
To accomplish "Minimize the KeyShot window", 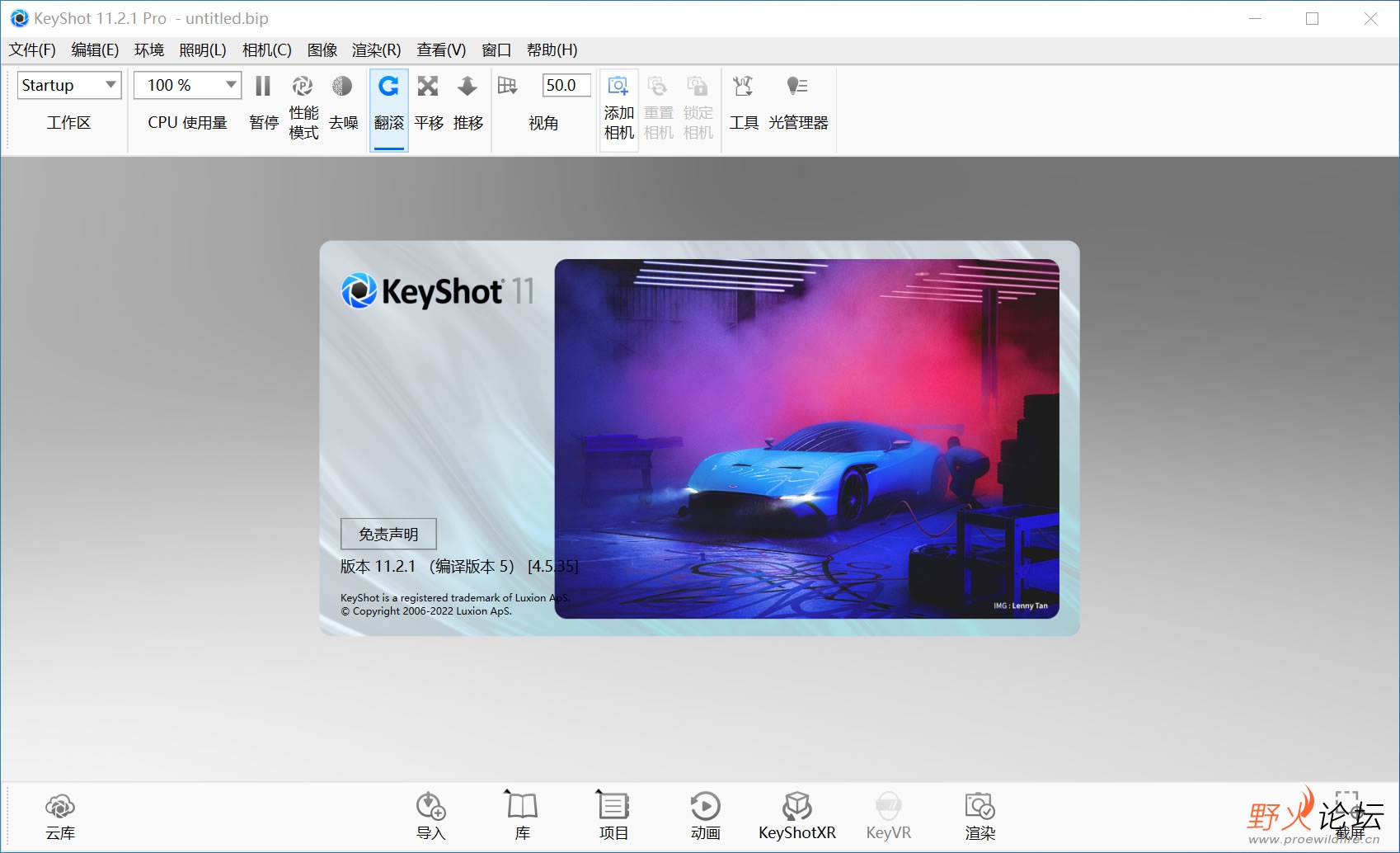I will pyautogui.click(x=1255, y=18).
